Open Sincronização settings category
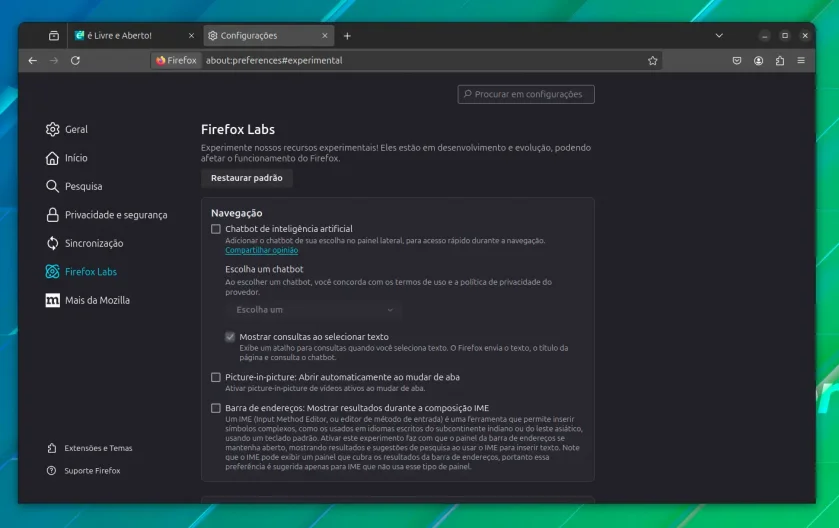This screenshot has width=840, height=528. click(85, 243)
